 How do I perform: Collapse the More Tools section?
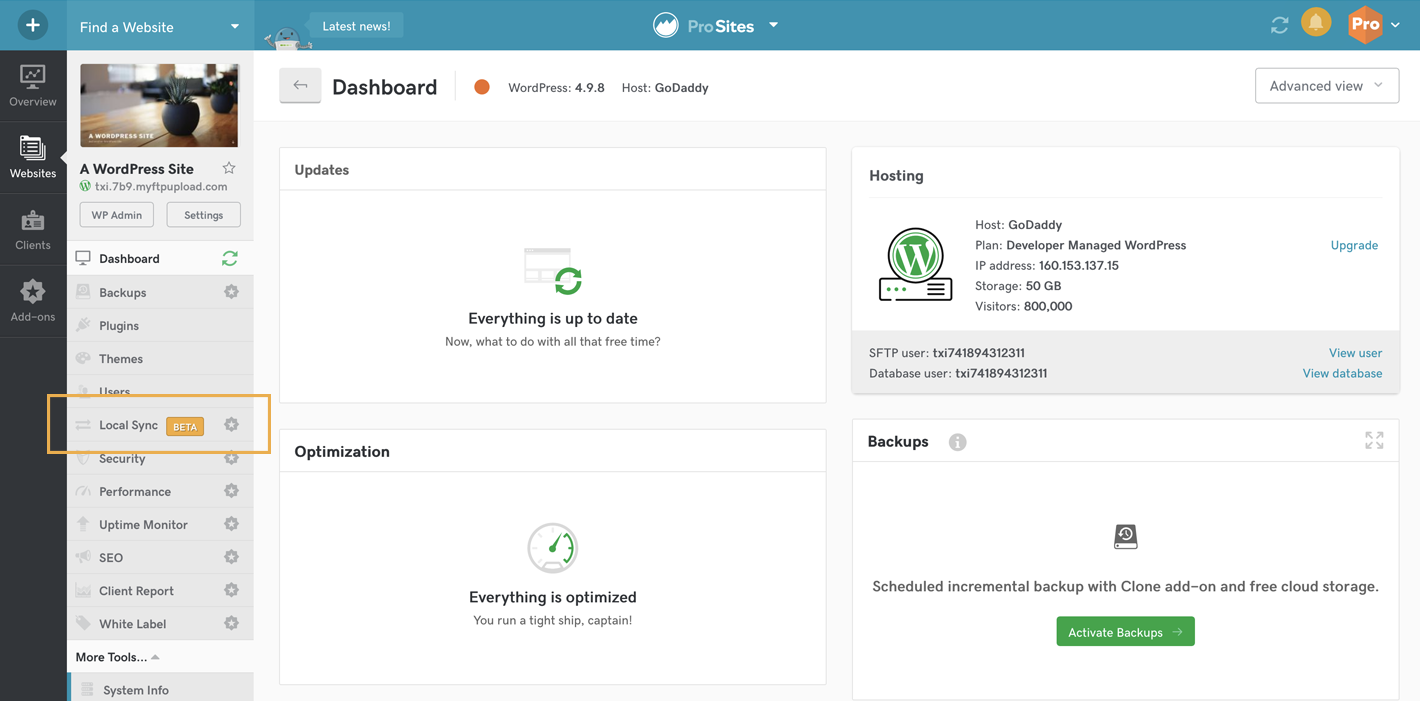click(117, 657)
